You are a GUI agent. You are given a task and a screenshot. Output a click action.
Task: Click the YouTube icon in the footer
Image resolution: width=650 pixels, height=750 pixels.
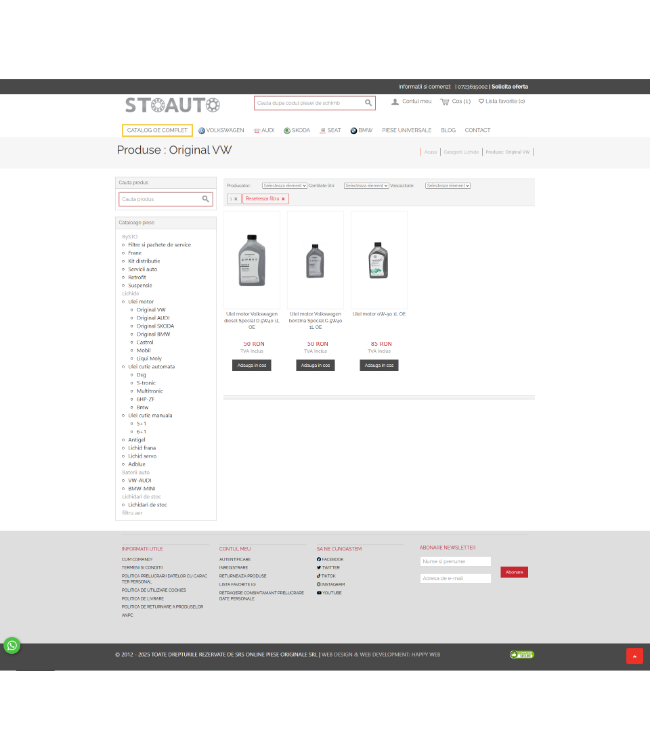click(319, 593)
